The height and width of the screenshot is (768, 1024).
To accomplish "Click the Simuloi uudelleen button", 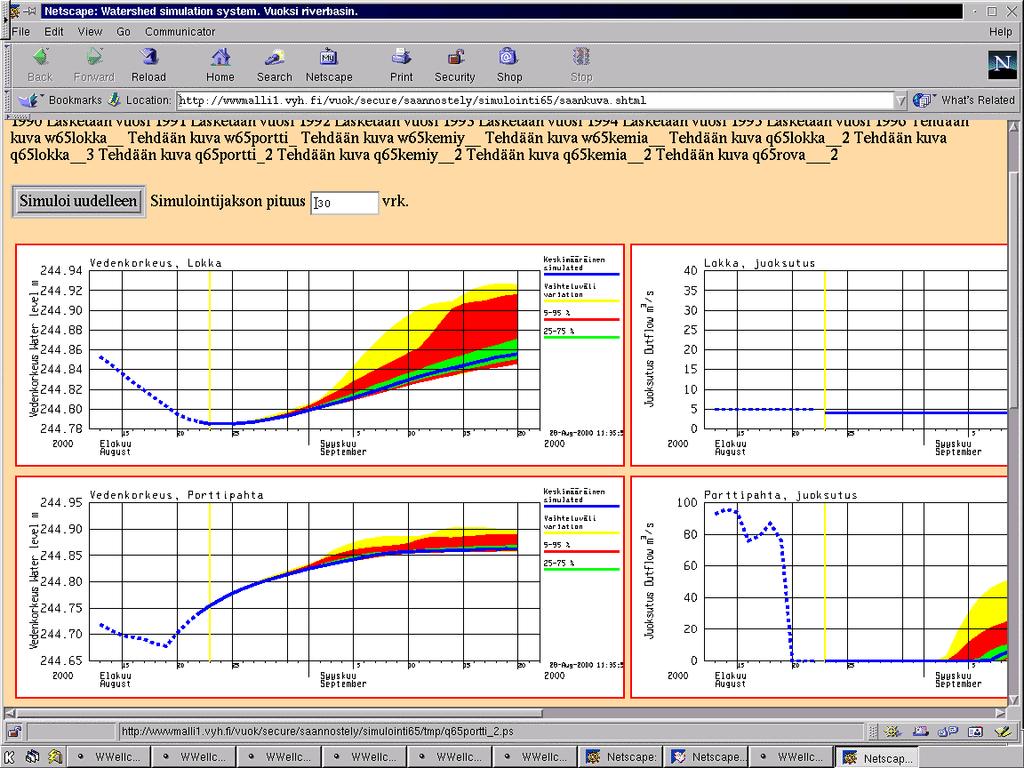I will 78,201.
